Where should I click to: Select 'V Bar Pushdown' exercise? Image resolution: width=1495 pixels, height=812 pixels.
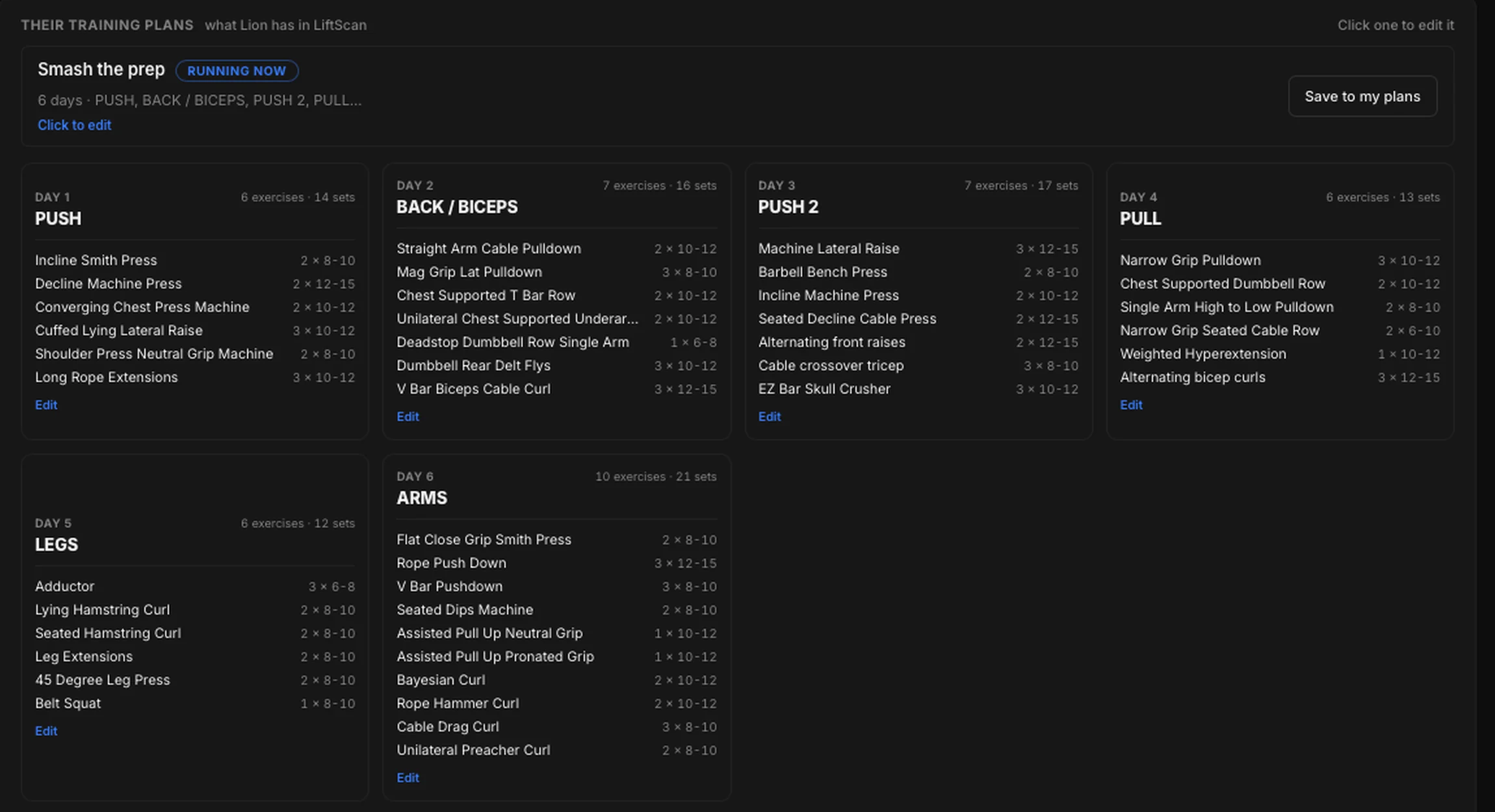pos(556,586)
